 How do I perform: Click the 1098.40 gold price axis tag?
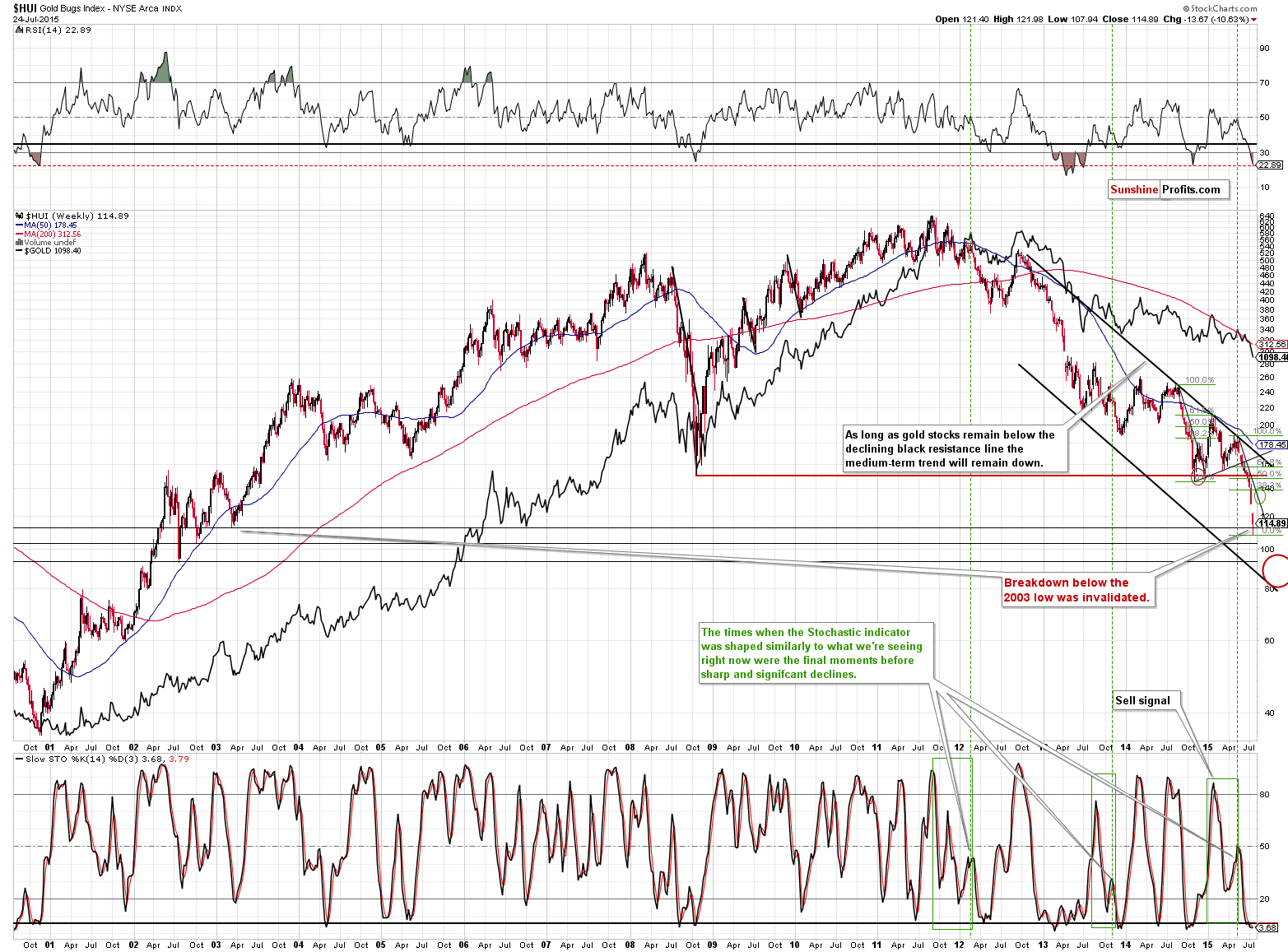[1272, 357]
